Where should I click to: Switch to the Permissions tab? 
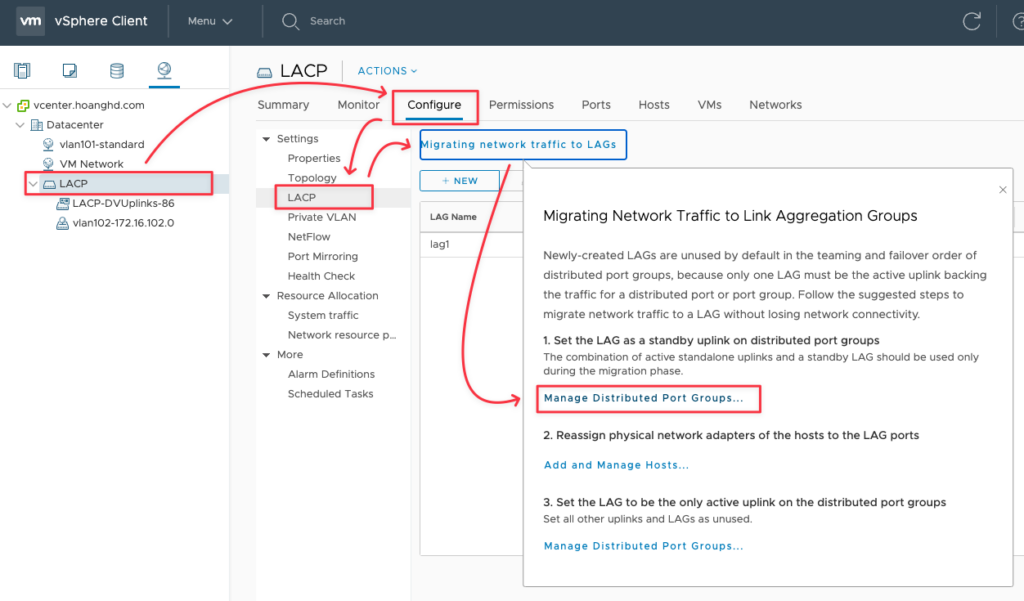(x=521, y=105)
